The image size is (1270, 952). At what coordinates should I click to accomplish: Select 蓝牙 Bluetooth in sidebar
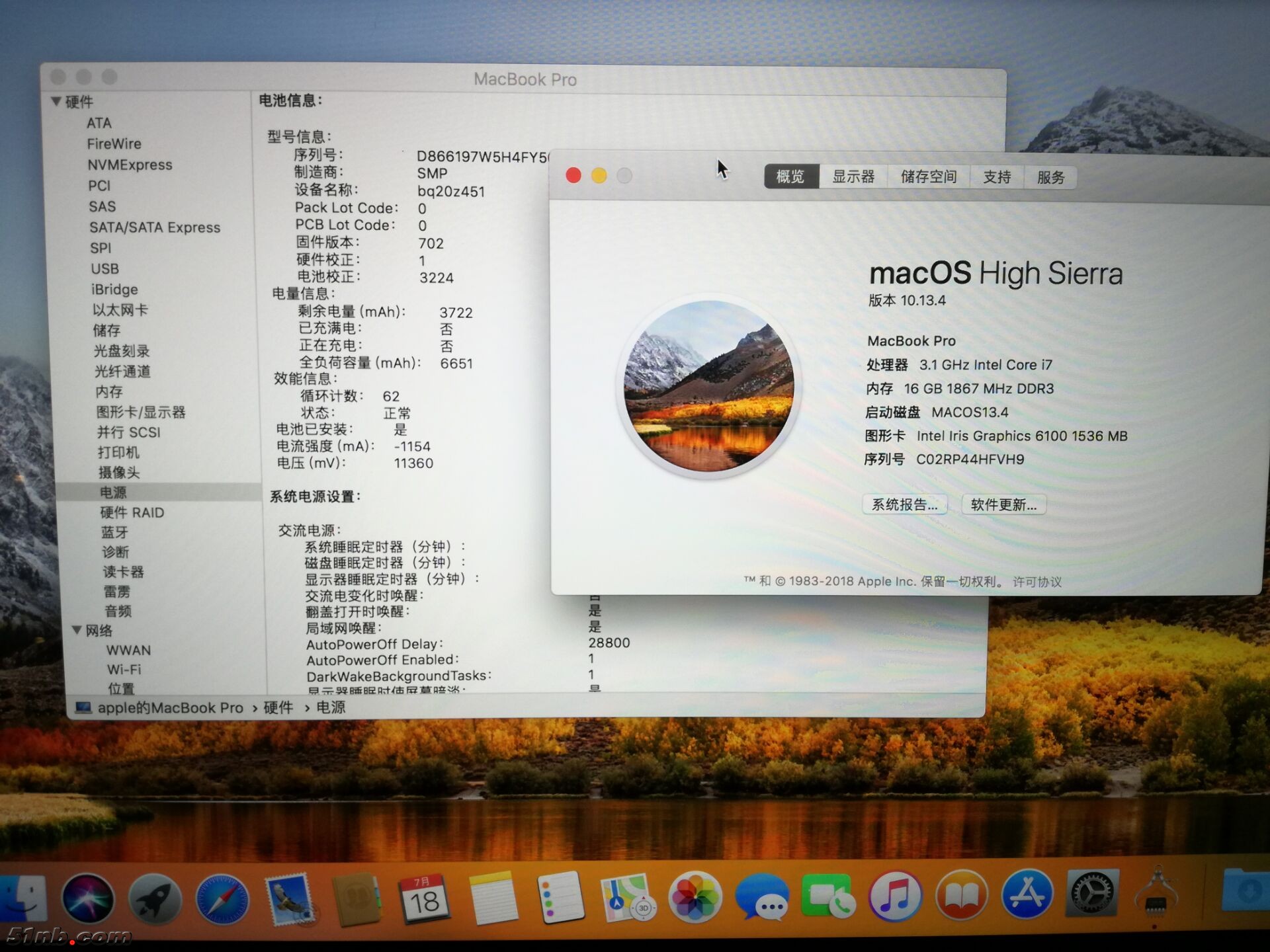[x=114, y=532]
